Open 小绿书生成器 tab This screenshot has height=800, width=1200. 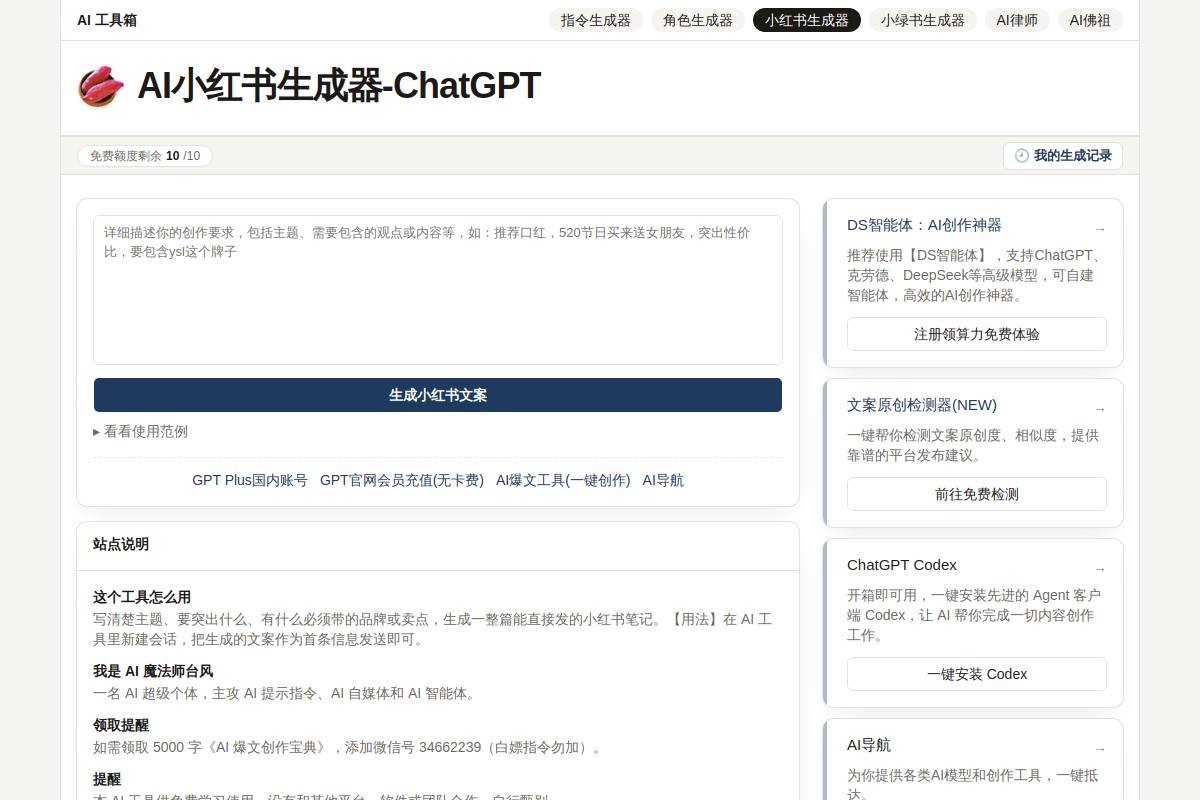point(923,20)
